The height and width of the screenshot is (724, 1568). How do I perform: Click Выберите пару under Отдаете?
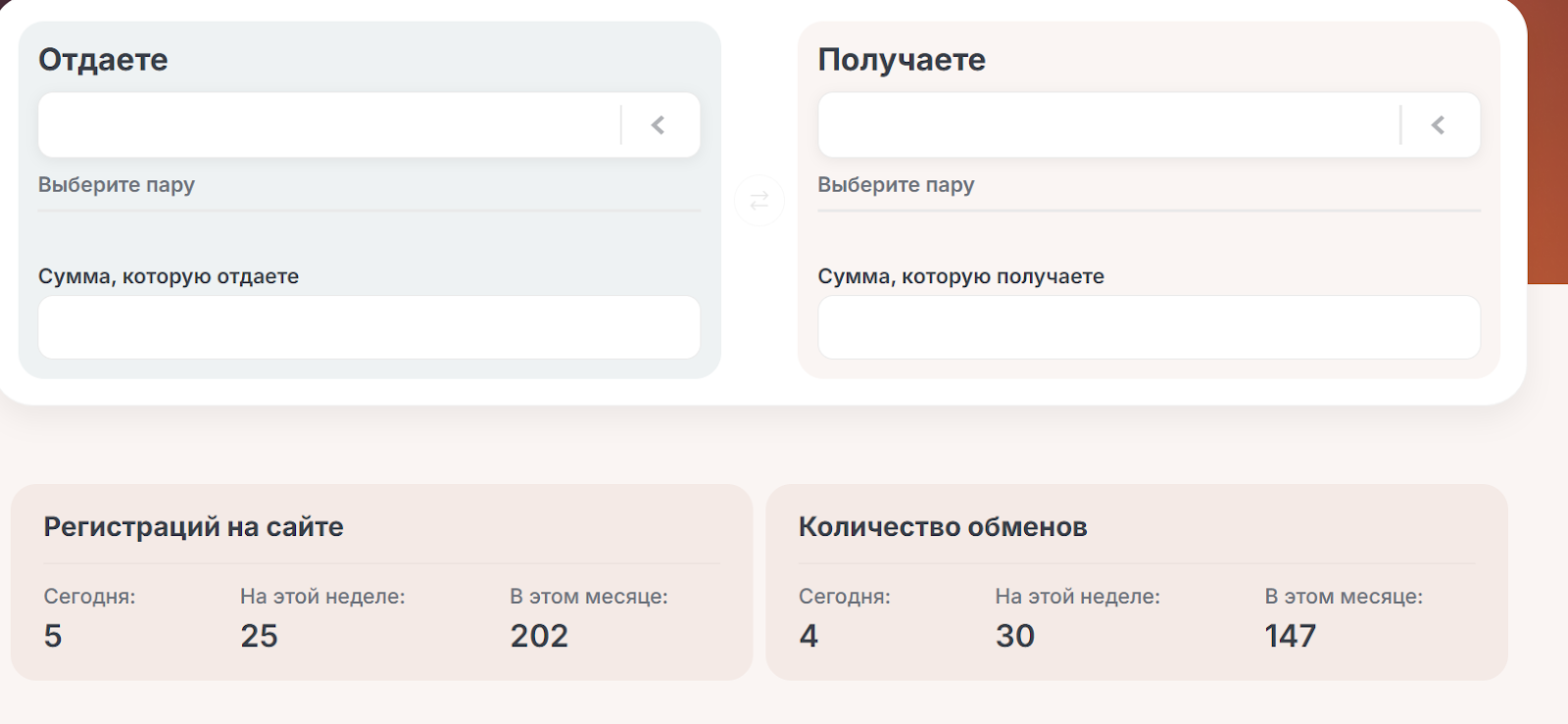[117, 185]
